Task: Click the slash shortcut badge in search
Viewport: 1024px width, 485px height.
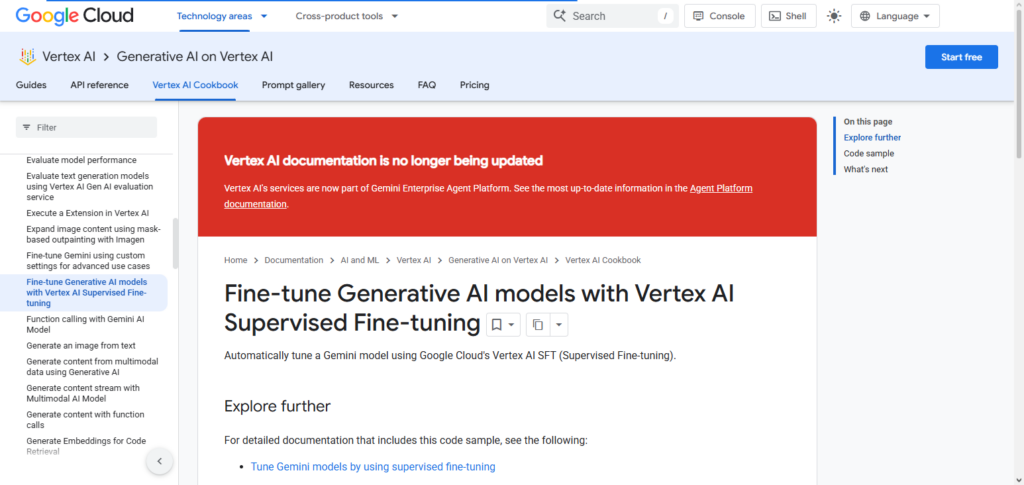Action: [x=665, y=16]
